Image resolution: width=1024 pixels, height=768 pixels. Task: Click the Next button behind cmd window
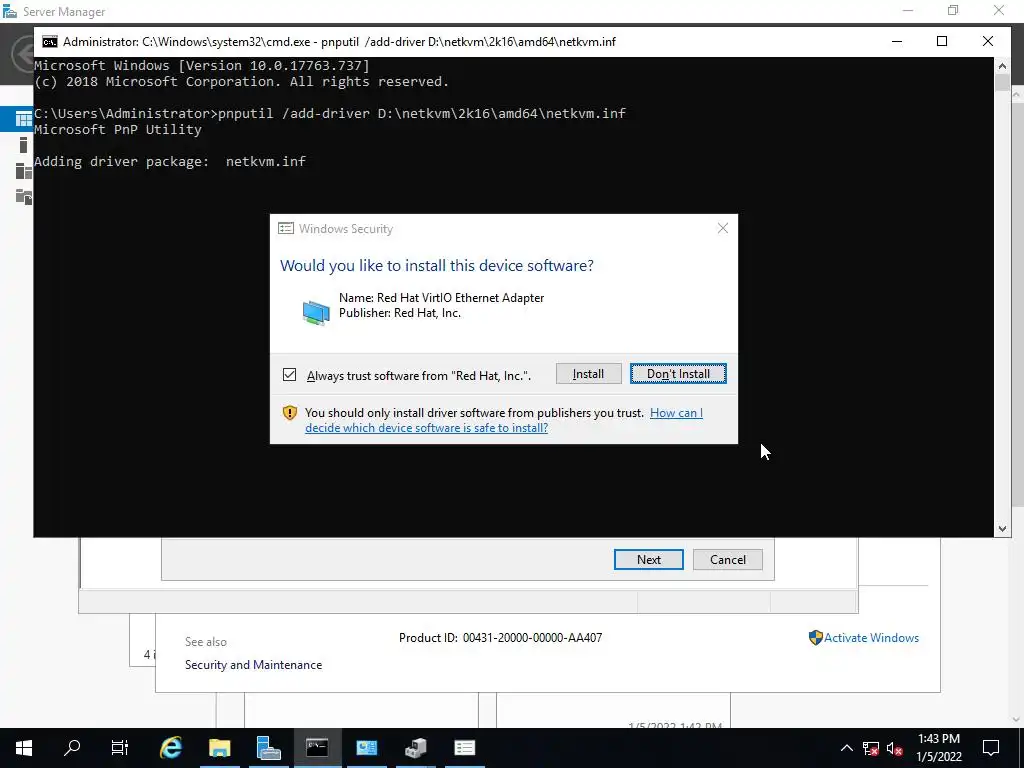(x=648, y=560)
